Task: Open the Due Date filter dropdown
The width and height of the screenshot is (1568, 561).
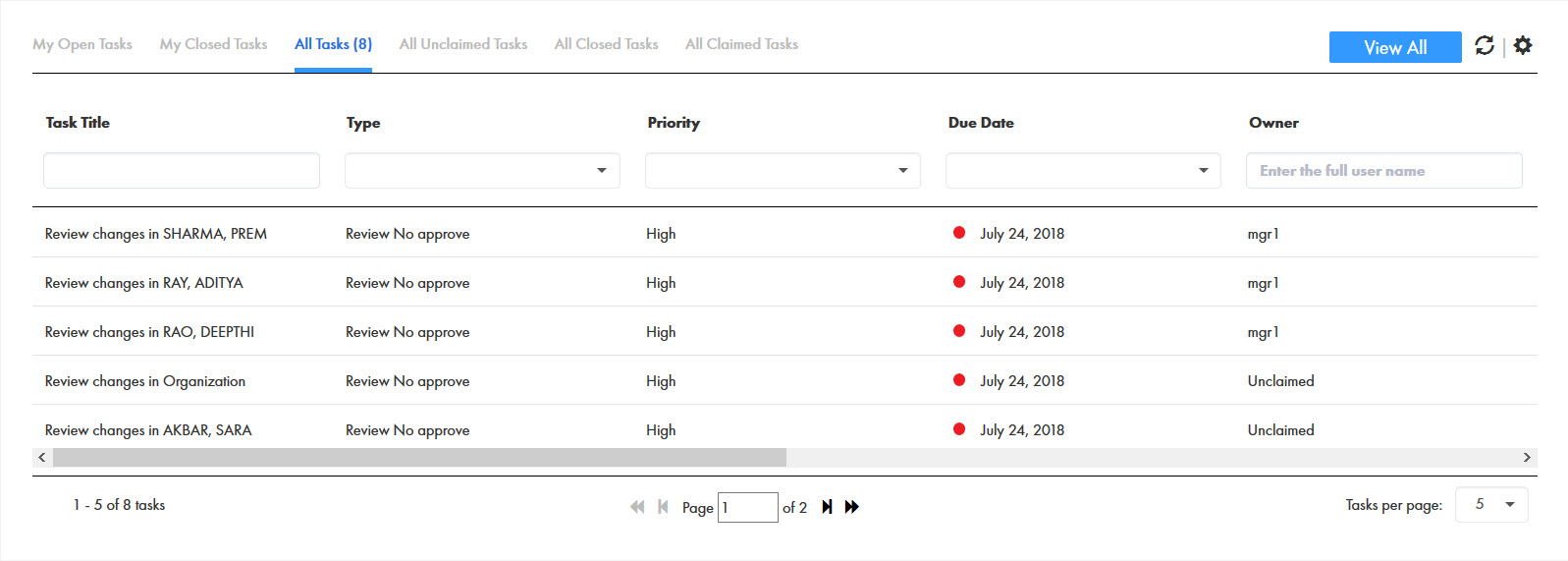Action: point(1083,171)
